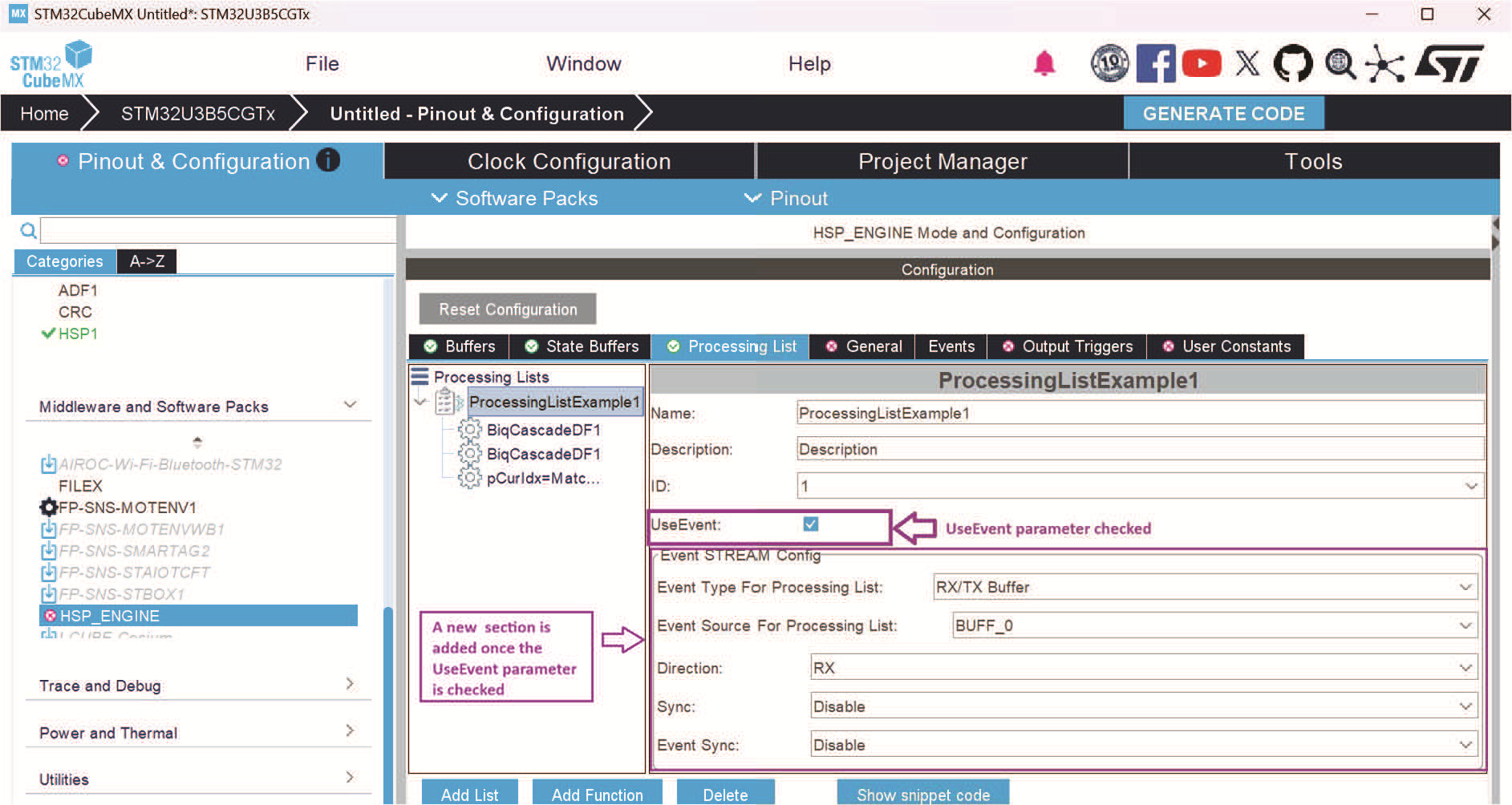1512x805 pixels.
Task: Click the red status icon beside HSP_ENGINE
Action: pos(51,616)
